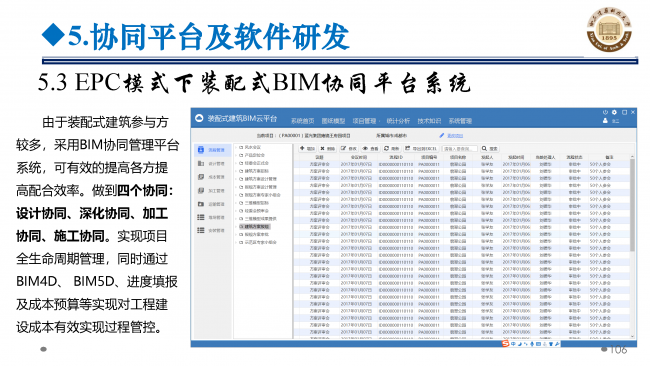The height and width of the screenshot is (366, 650).
Task: Open the 系统首页 menu
Action: 303,121
